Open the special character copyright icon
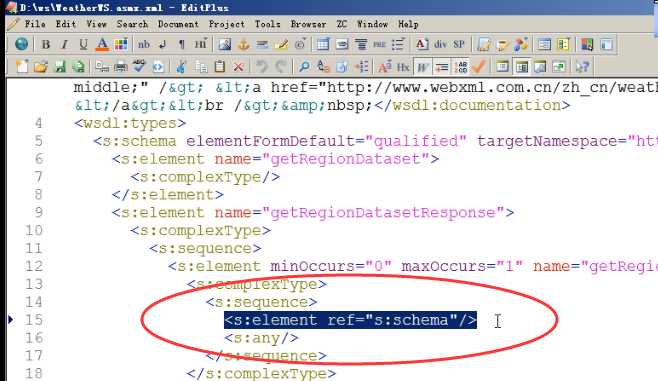The width and height of the screenshot is (658, 381). (300, 44)
